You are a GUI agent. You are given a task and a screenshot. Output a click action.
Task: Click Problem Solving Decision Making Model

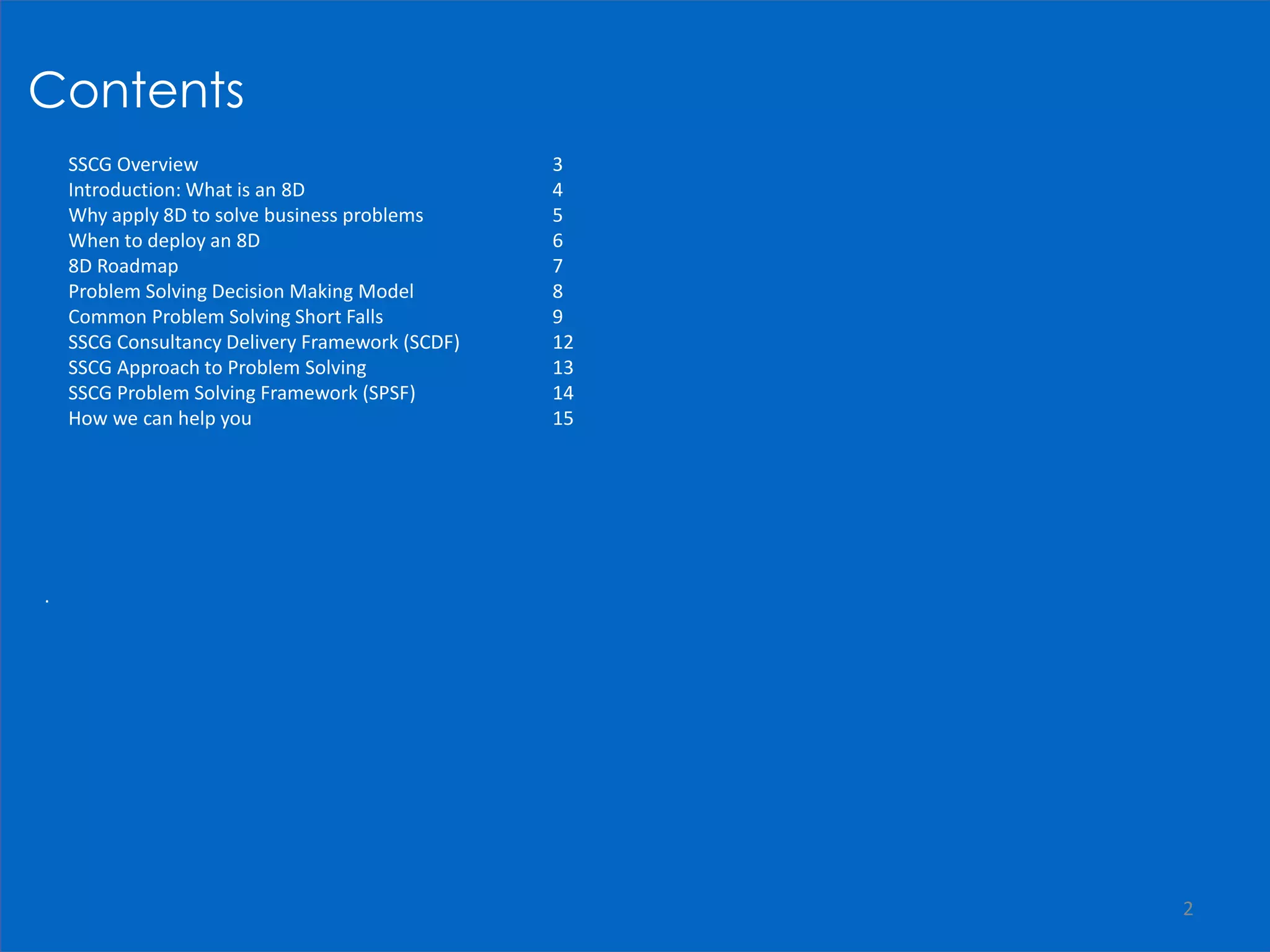(241, 291)
